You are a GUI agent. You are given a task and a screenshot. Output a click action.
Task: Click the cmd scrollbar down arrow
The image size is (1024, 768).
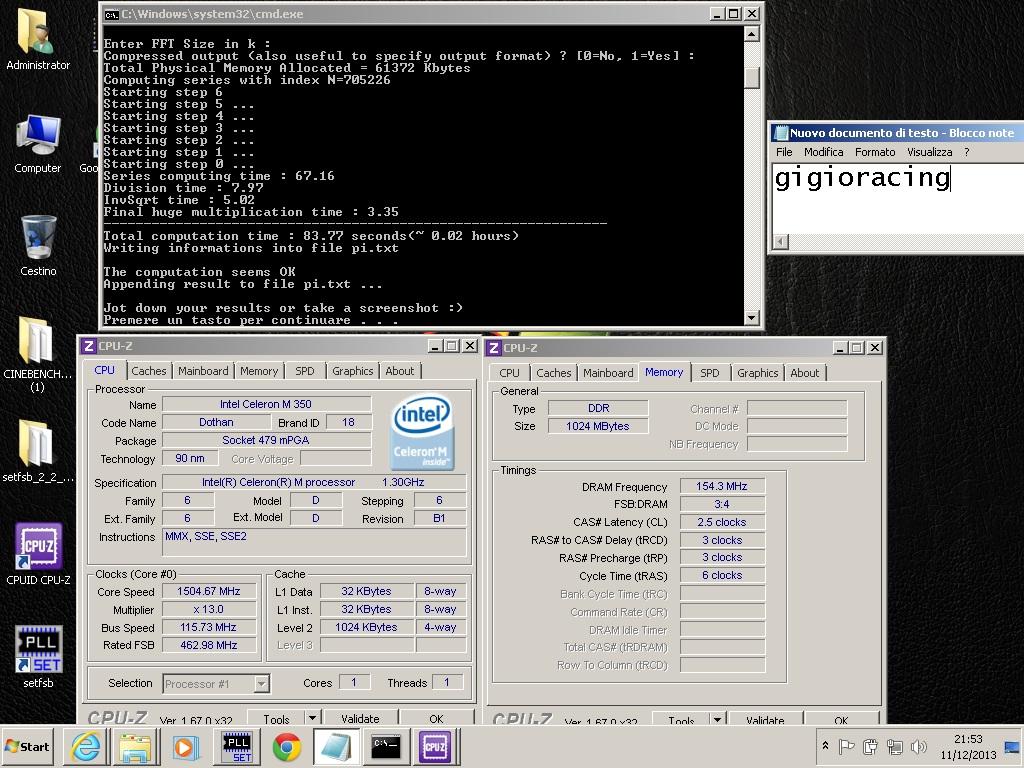click(x=752, y=317)
